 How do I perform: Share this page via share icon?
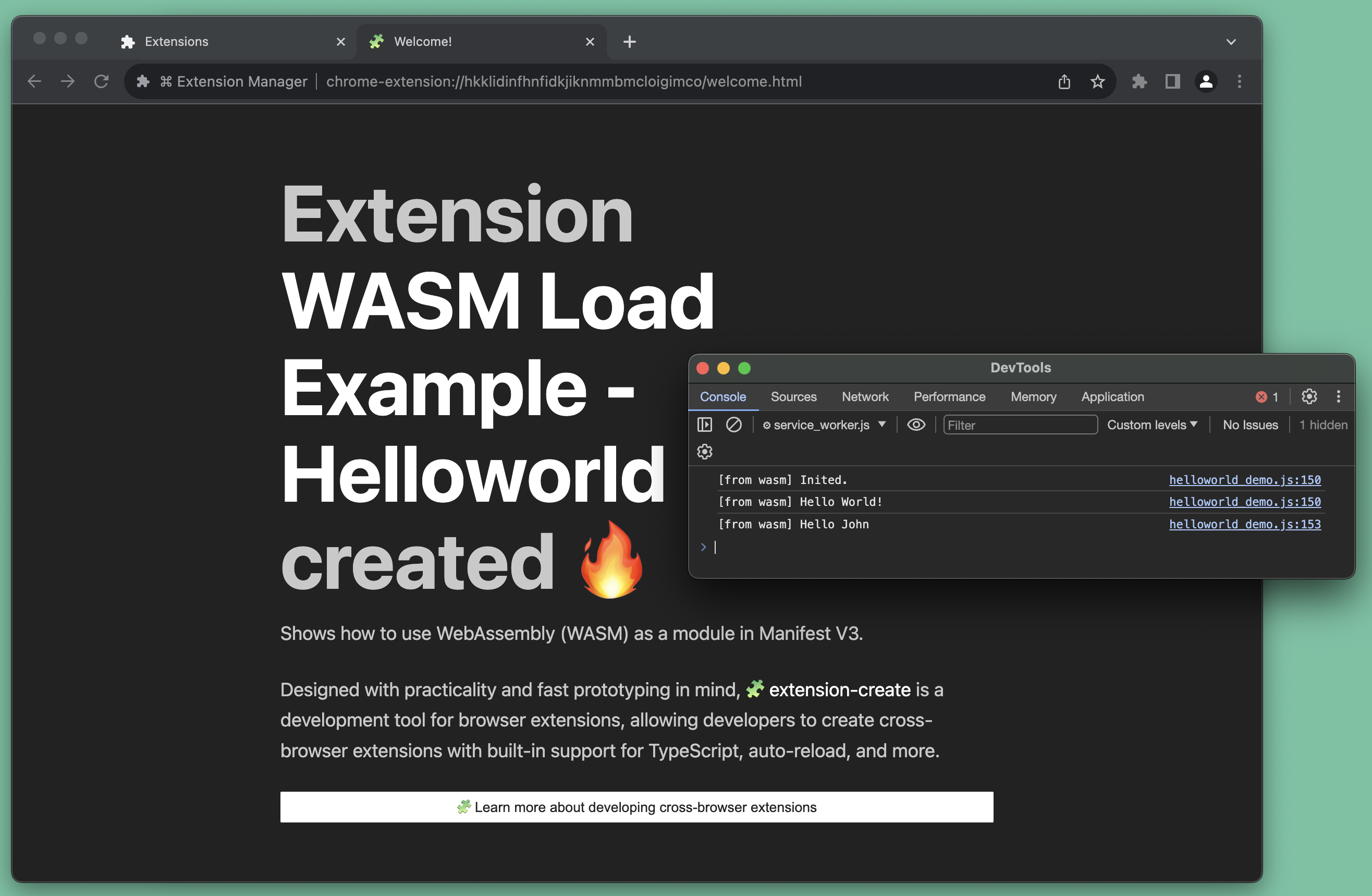click(x=1064, y=81)
